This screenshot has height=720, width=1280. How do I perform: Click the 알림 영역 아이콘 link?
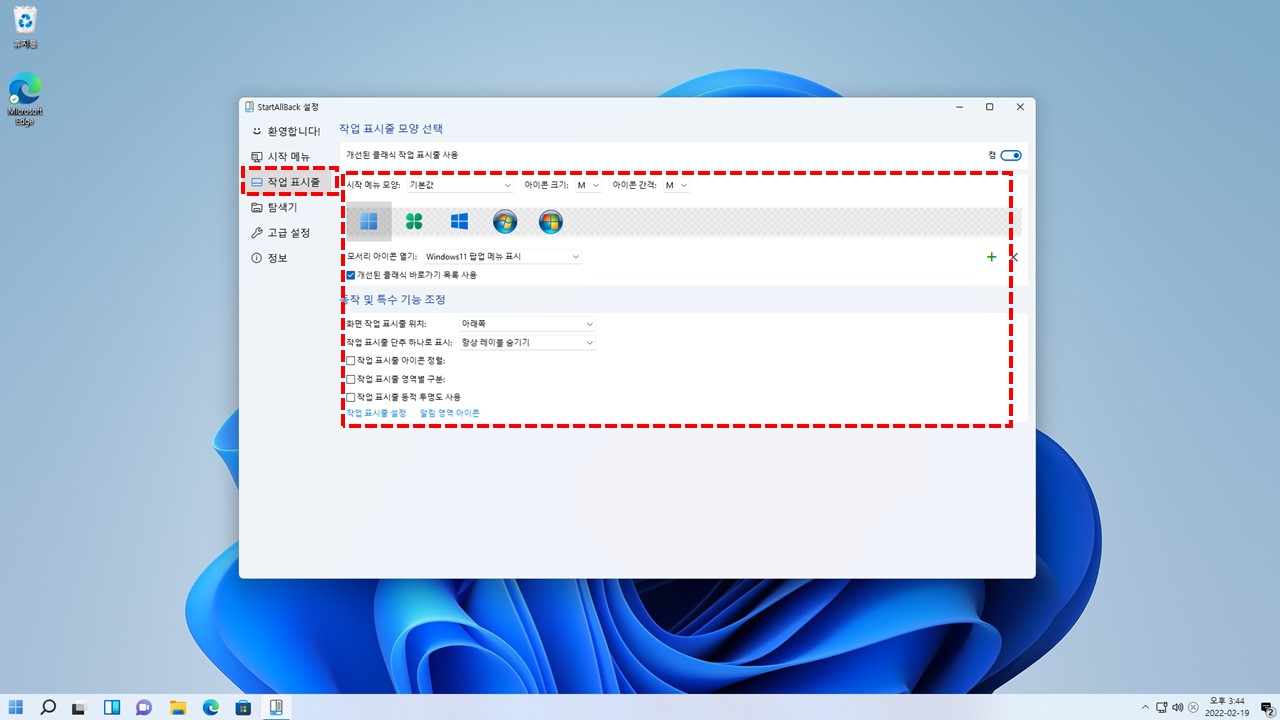click(x=450, y=413)
